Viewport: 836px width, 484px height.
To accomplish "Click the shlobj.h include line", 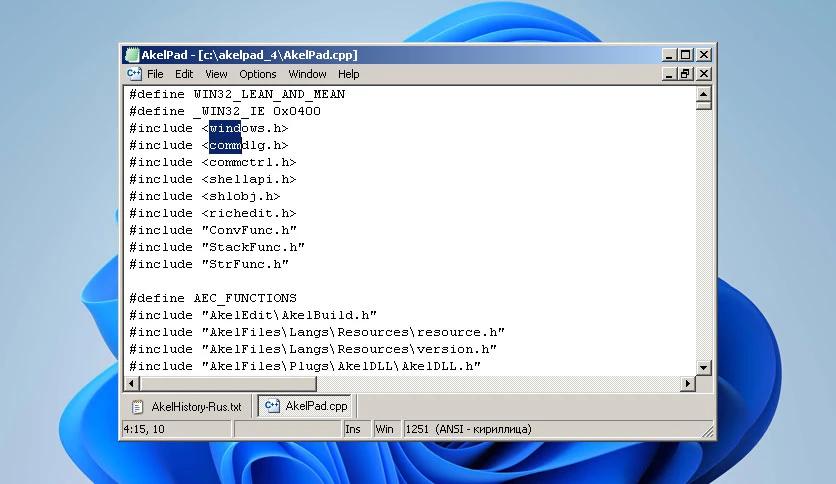I will (205, 197).
